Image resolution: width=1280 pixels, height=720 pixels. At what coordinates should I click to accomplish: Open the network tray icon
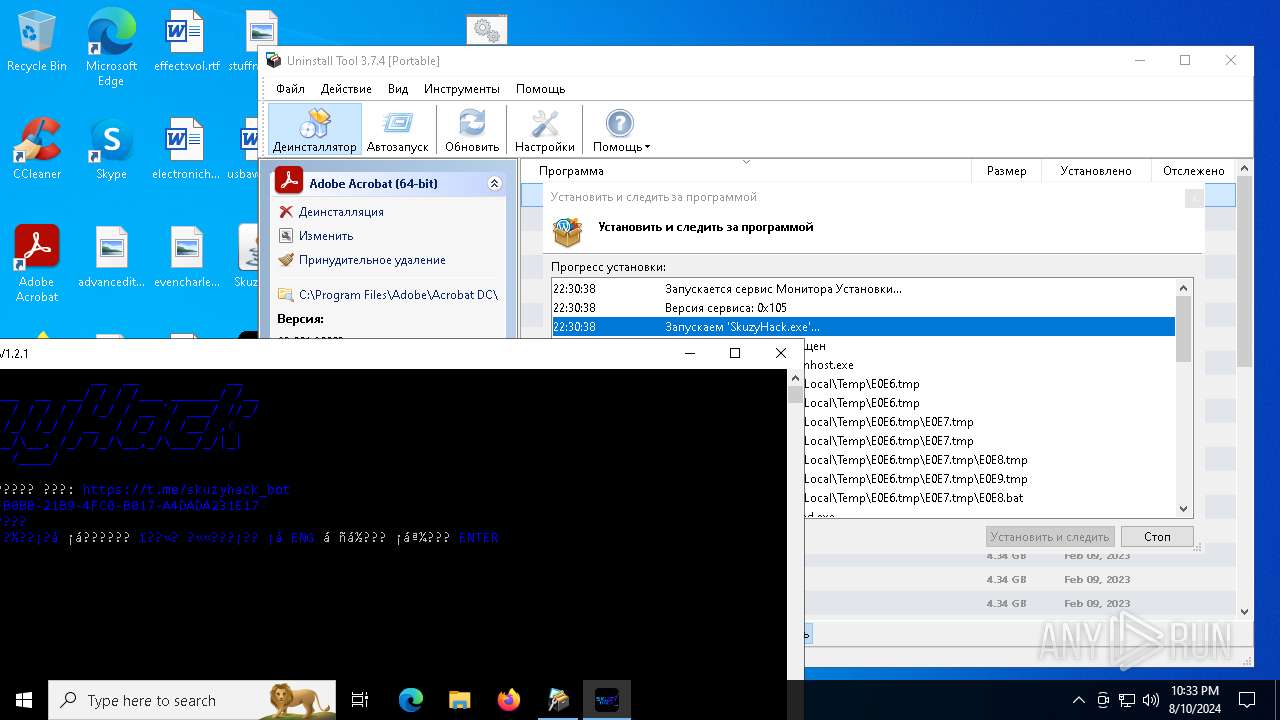click(1127, 700)
